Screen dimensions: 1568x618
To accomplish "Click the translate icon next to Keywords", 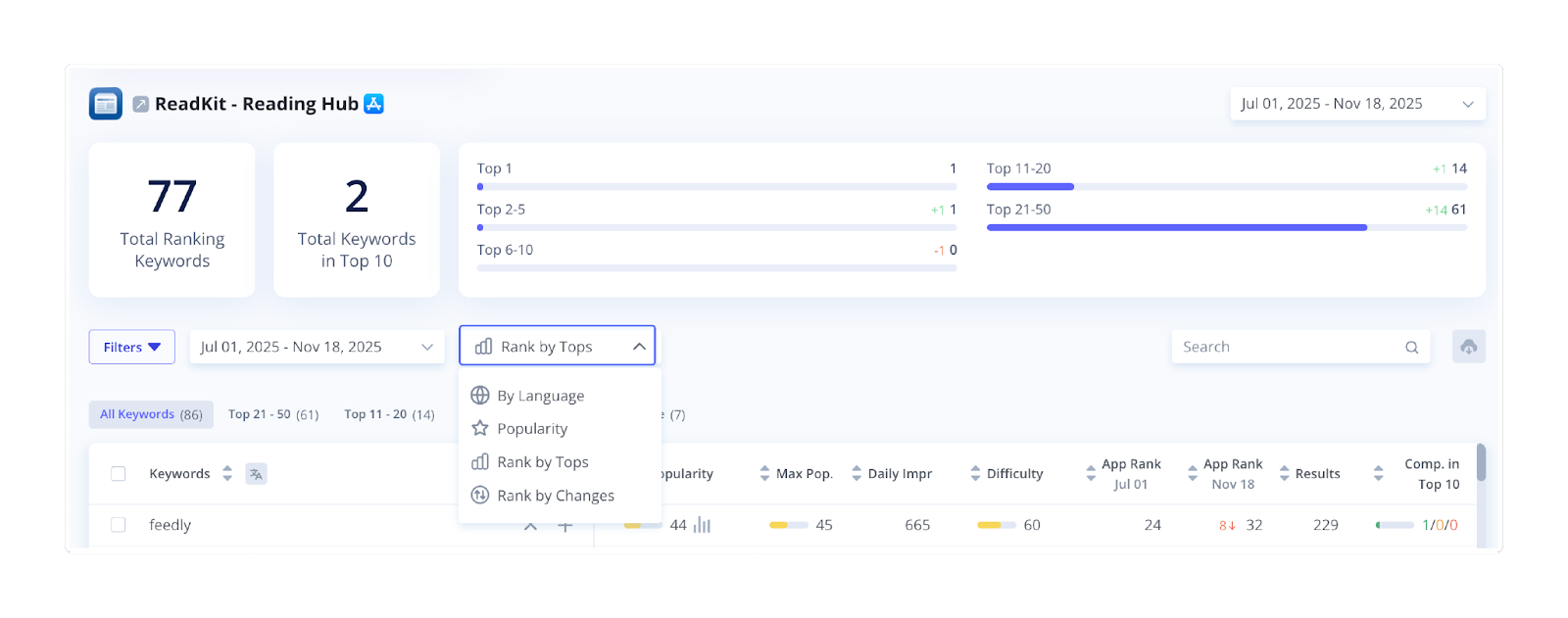I will coord(256,474).
